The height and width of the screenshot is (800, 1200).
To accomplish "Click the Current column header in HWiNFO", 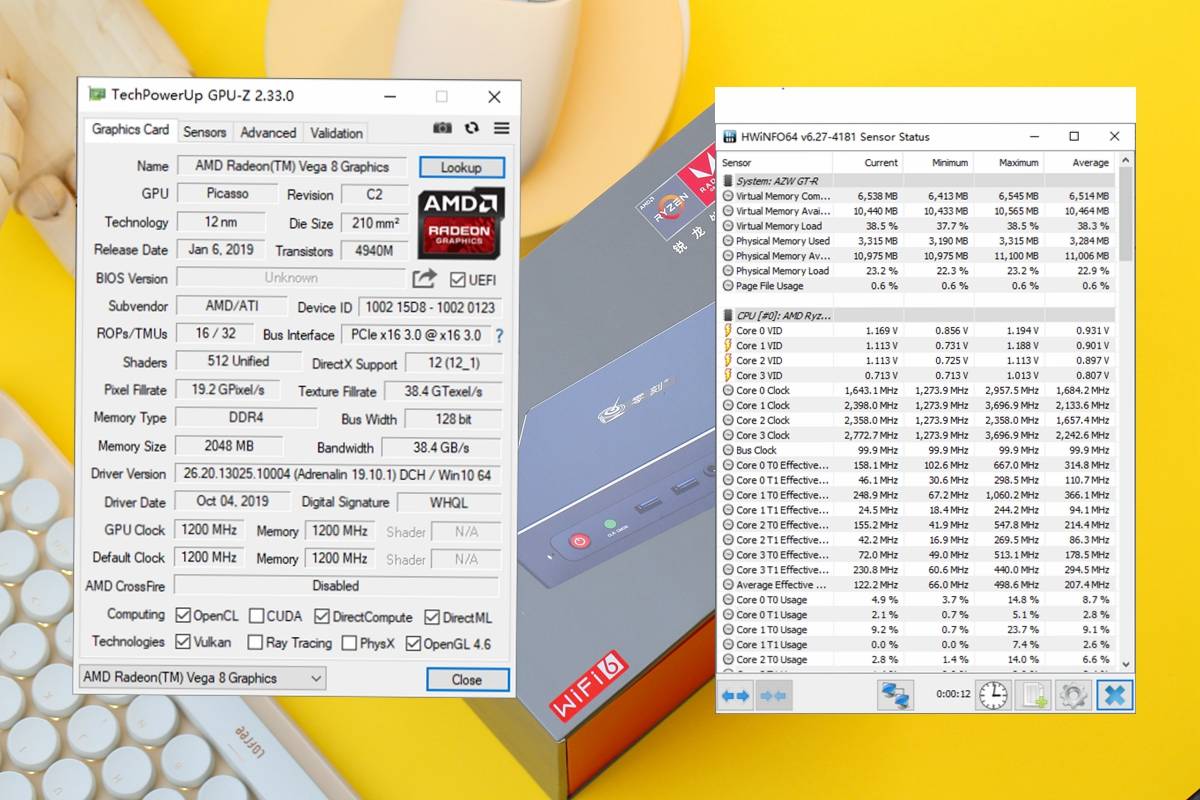I will click(868, 162).
